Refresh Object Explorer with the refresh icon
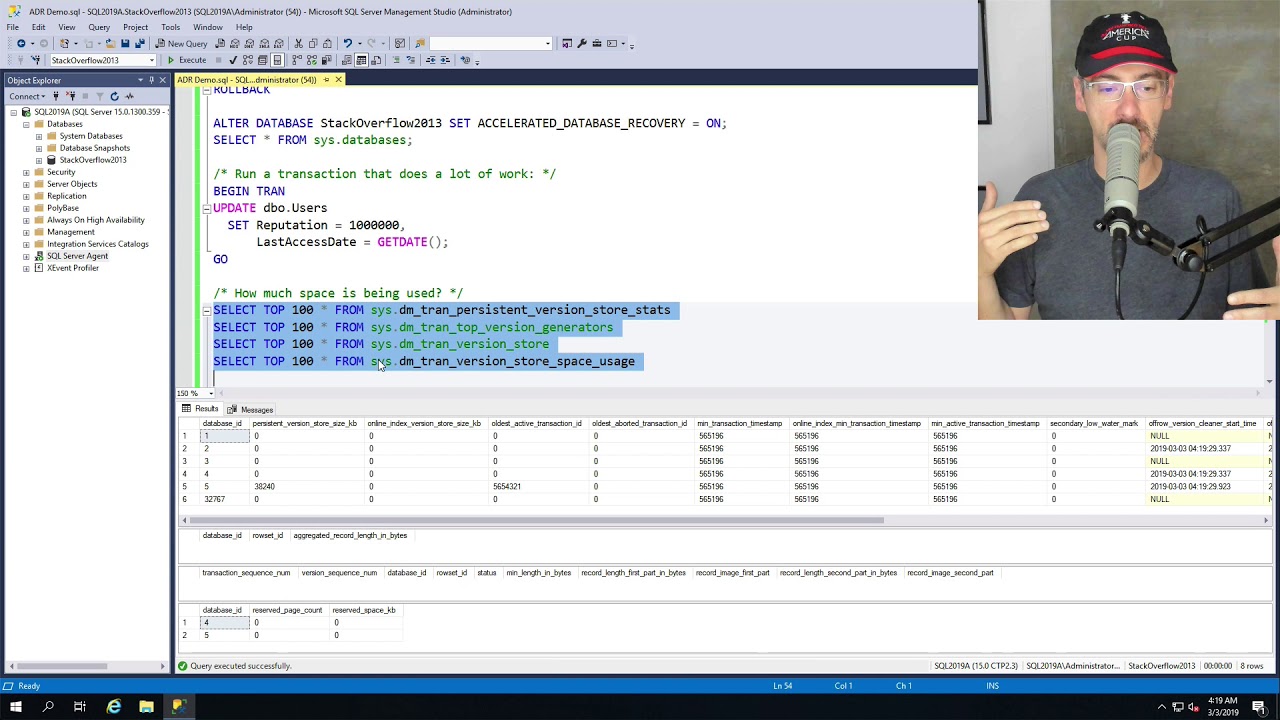Viewport: 1280px width, 720px height. (114, 96)
